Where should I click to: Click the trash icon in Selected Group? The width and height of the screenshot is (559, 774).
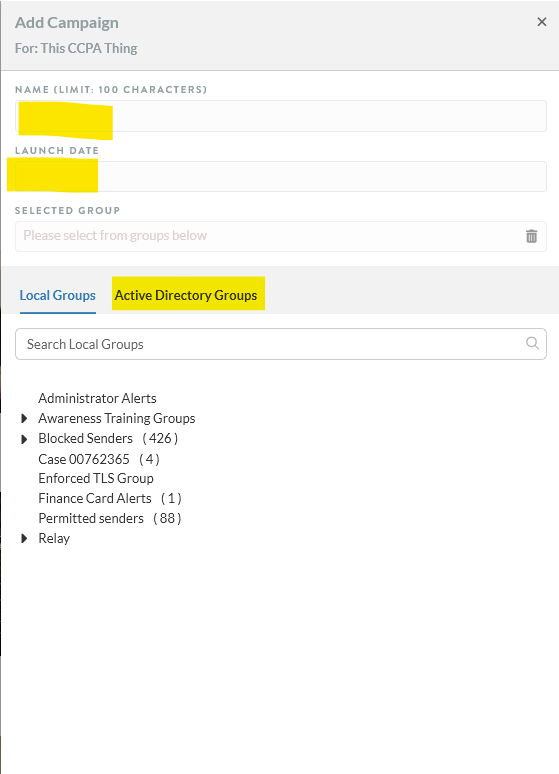pyautogui.click(x=531, y=236)
